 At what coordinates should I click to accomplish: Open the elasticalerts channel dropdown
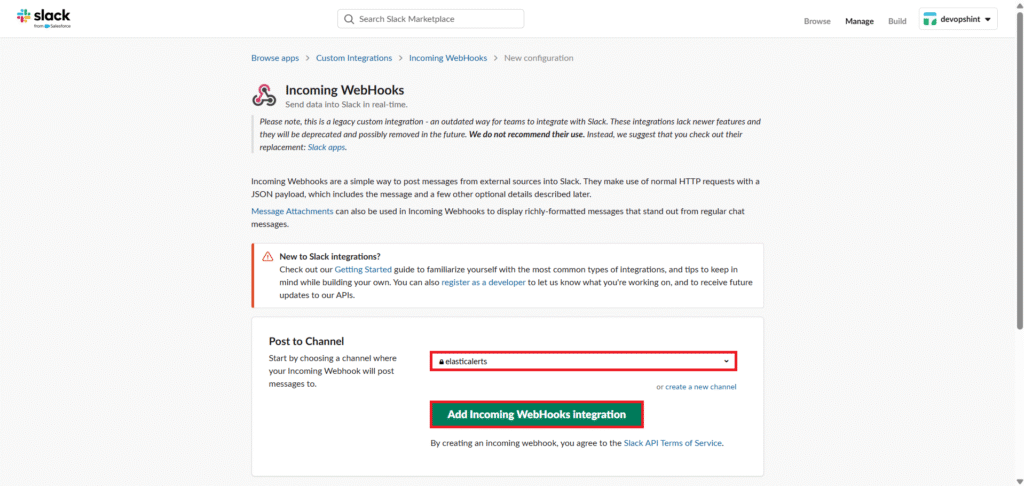pyautogui.click(x=583, y=361)
